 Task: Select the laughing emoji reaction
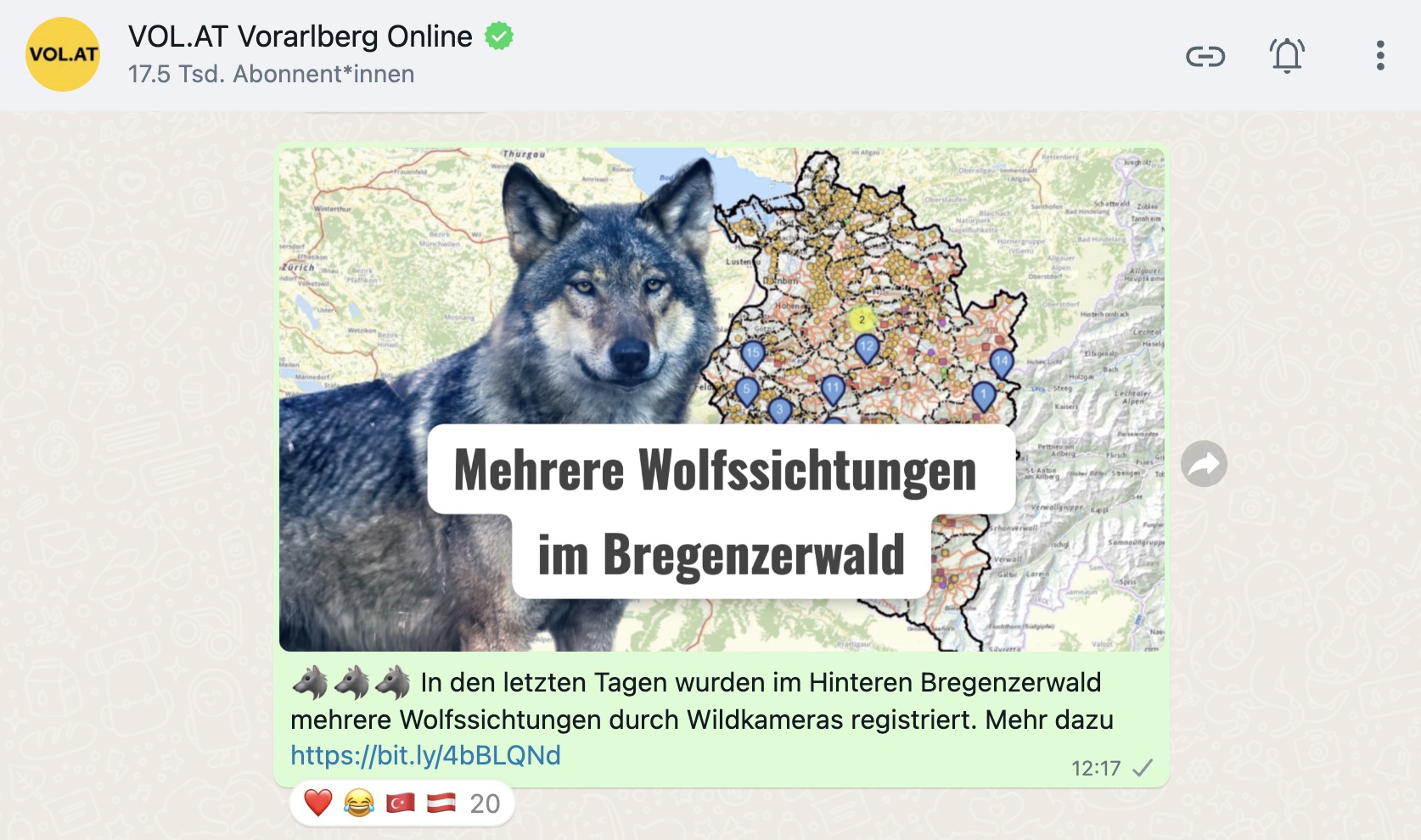point(359,803)
